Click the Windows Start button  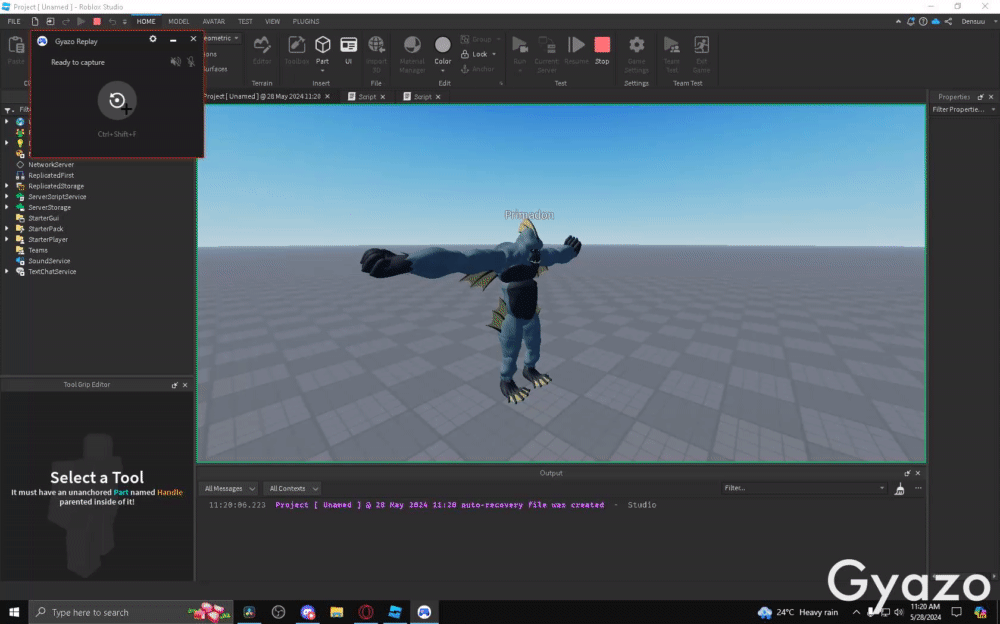(14, 612)
